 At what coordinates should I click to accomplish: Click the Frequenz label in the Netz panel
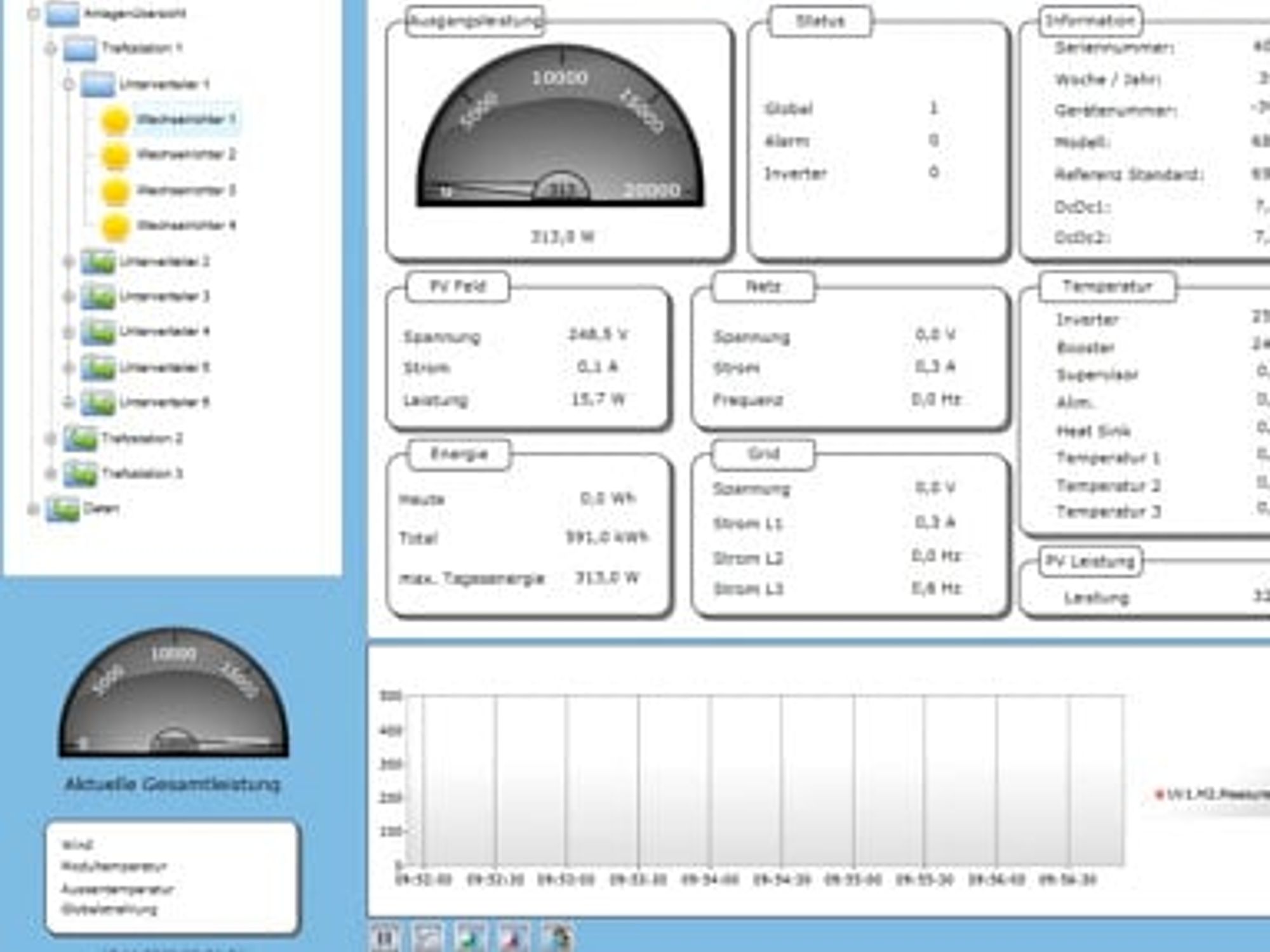748,400
